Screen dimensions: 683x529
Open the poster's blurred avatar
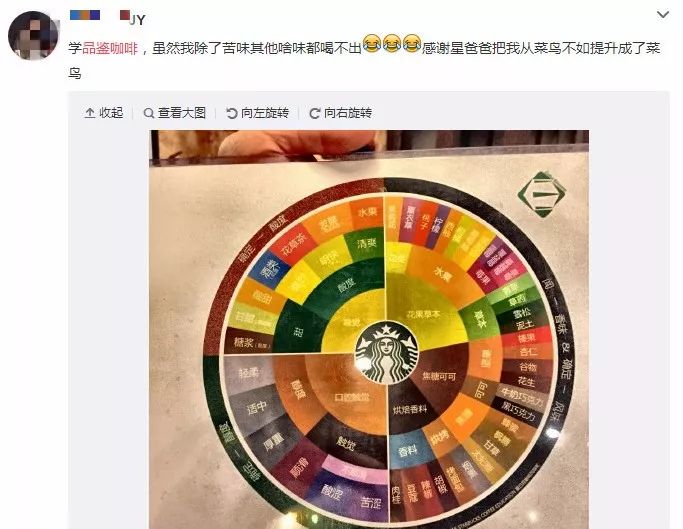[33, 35]
